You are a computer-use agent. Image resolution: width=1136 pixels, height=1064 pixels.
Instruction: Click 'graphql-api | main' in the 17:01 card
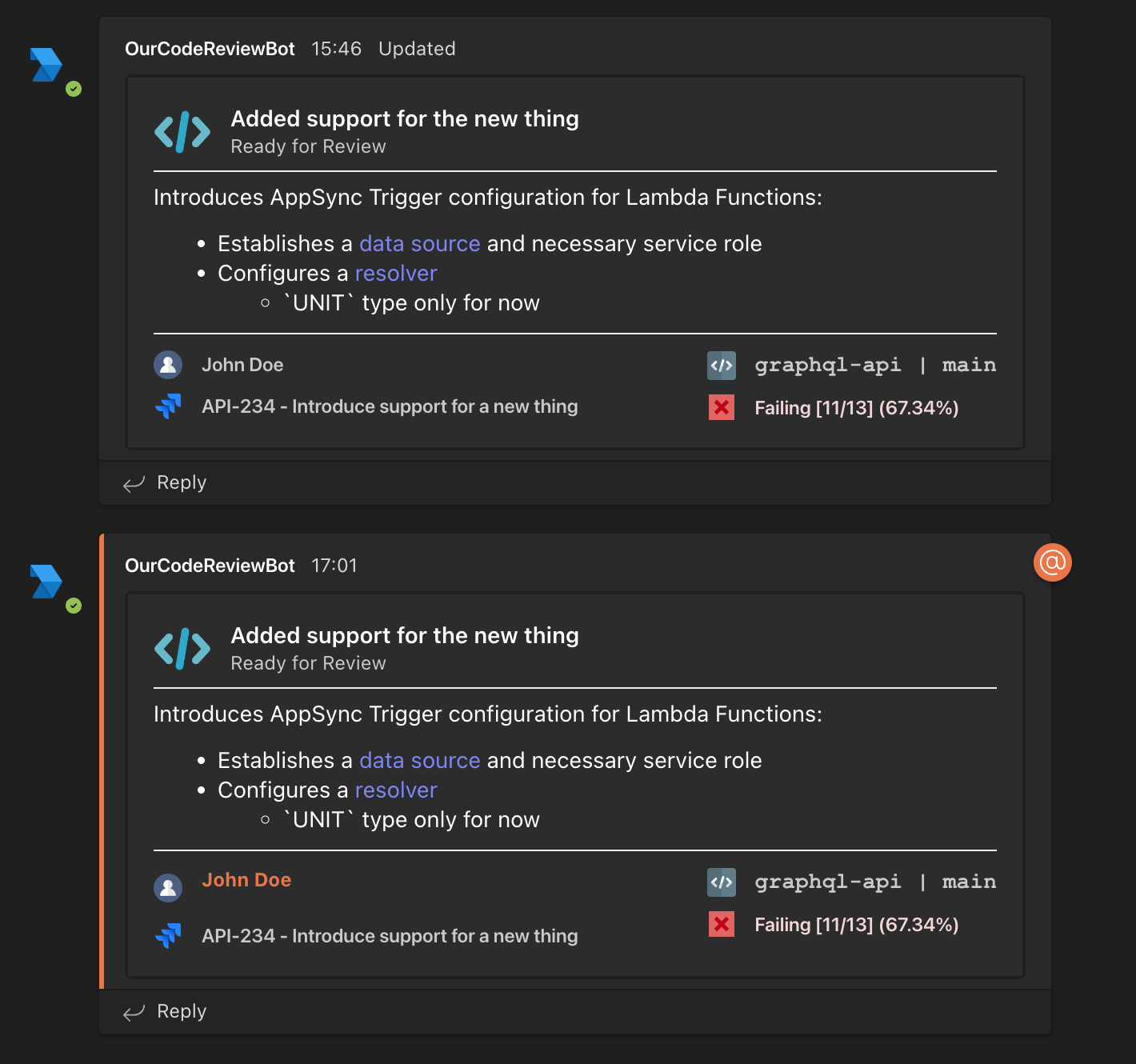point(875,882)
